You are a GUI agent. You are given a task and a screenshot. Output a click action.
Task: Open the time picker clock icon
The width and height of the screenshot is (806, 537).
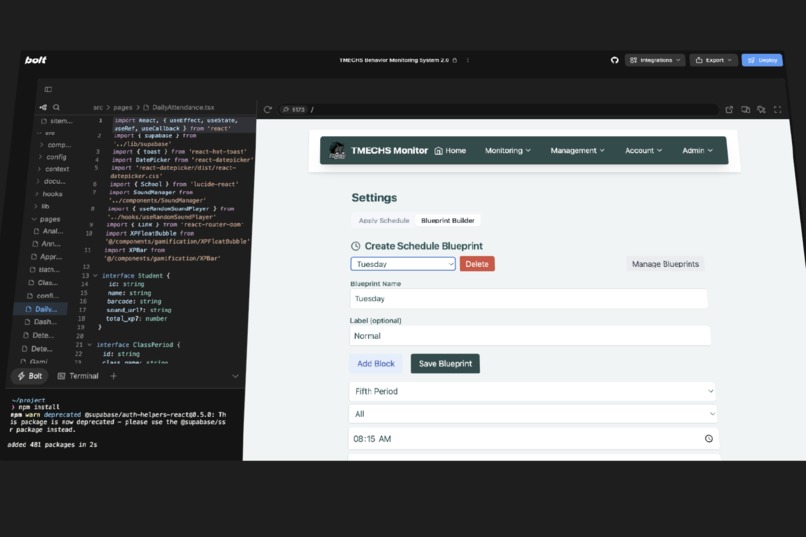pos(709,438)
